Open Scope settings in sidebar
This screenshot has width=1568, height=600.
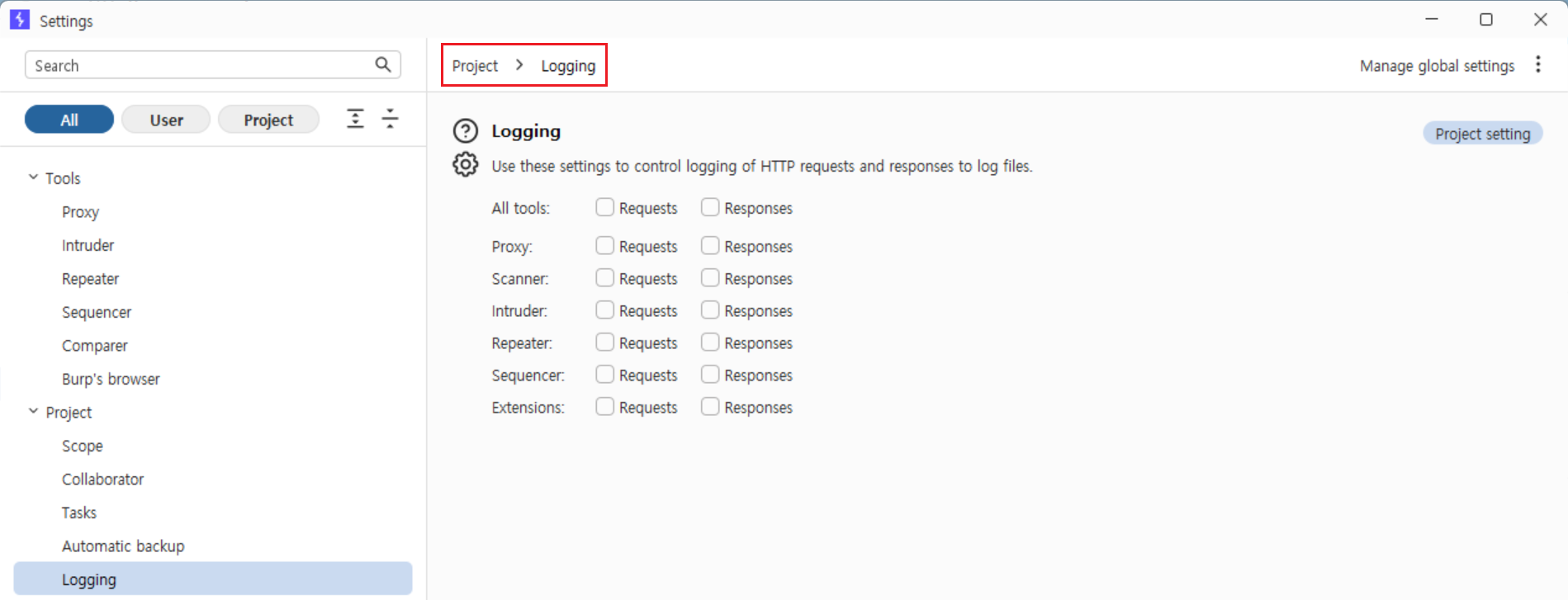(x=82, y=446)
